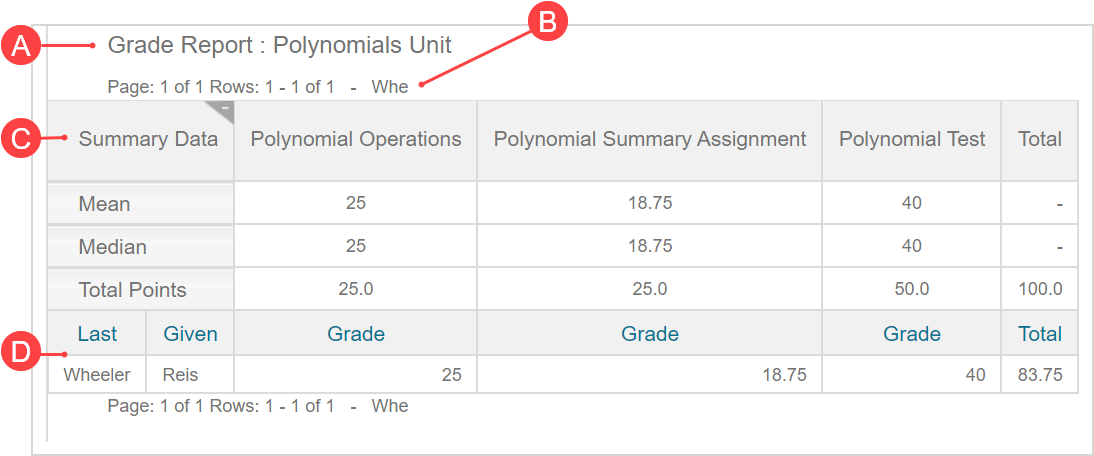Sort by Grade under Polynomial Operations
Image resolution: width=1094 pixels, height=456 pixels.
[x=356, y=334]
